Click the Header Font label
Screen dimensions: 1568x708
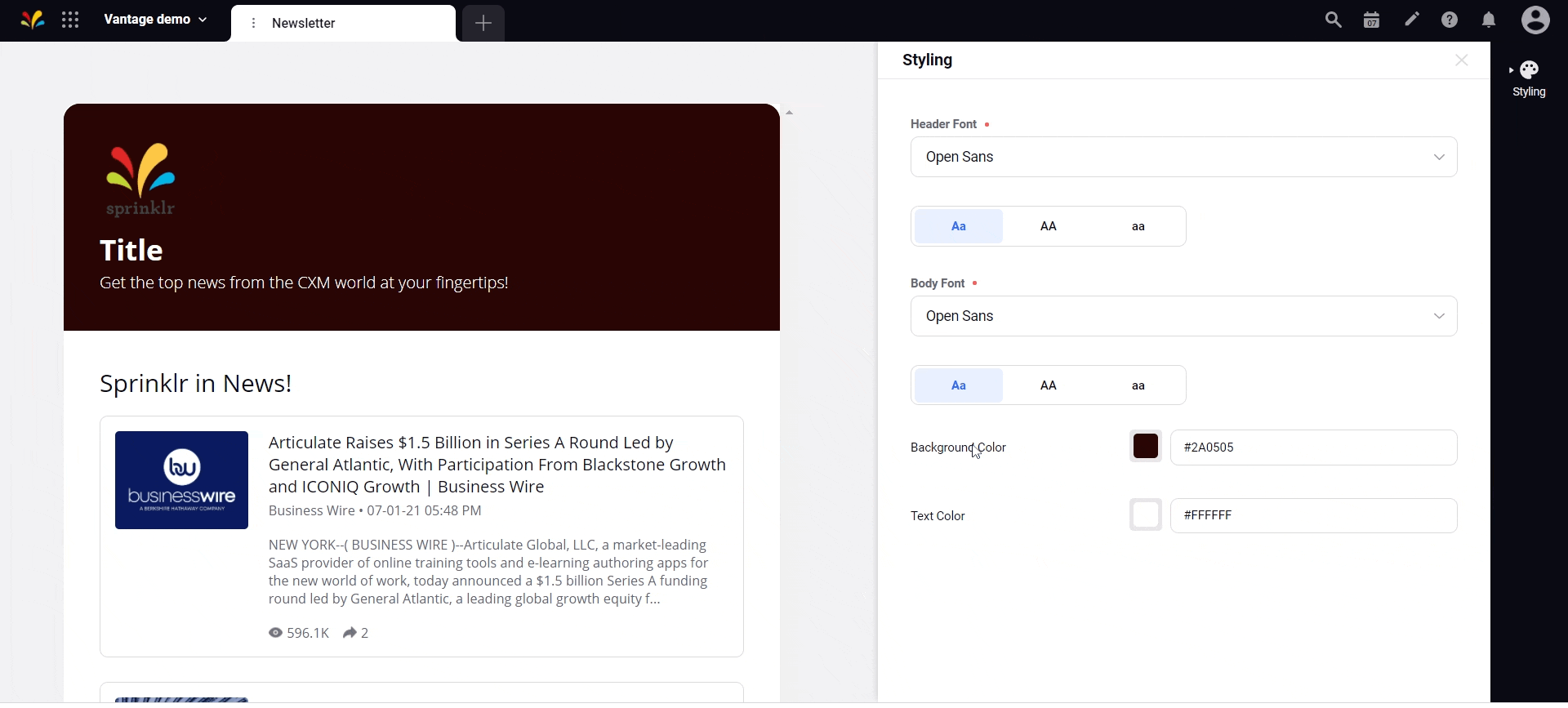tap(944, 125)
